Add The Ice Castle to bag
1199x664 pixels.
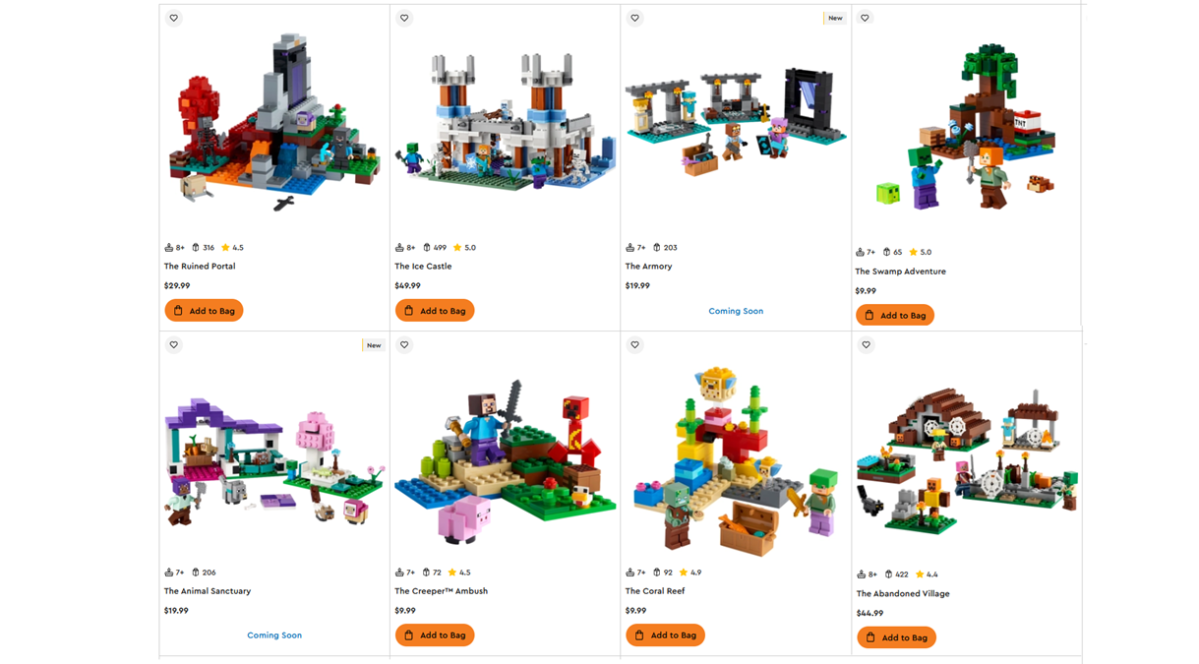pyautogui.click(x=435, y=311)
